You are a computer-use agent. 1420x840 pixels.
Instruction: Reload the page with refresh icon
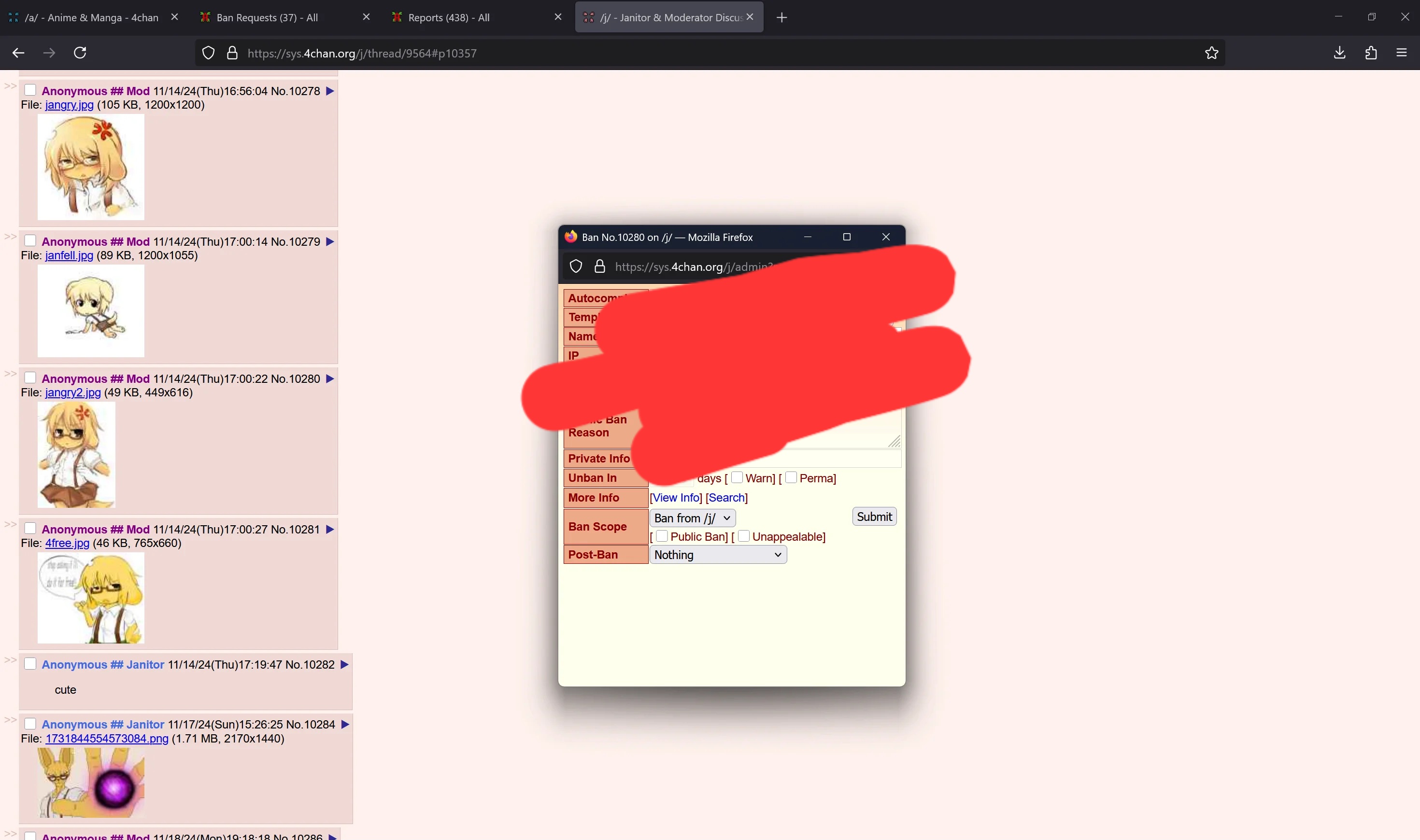tap(80, 53)
